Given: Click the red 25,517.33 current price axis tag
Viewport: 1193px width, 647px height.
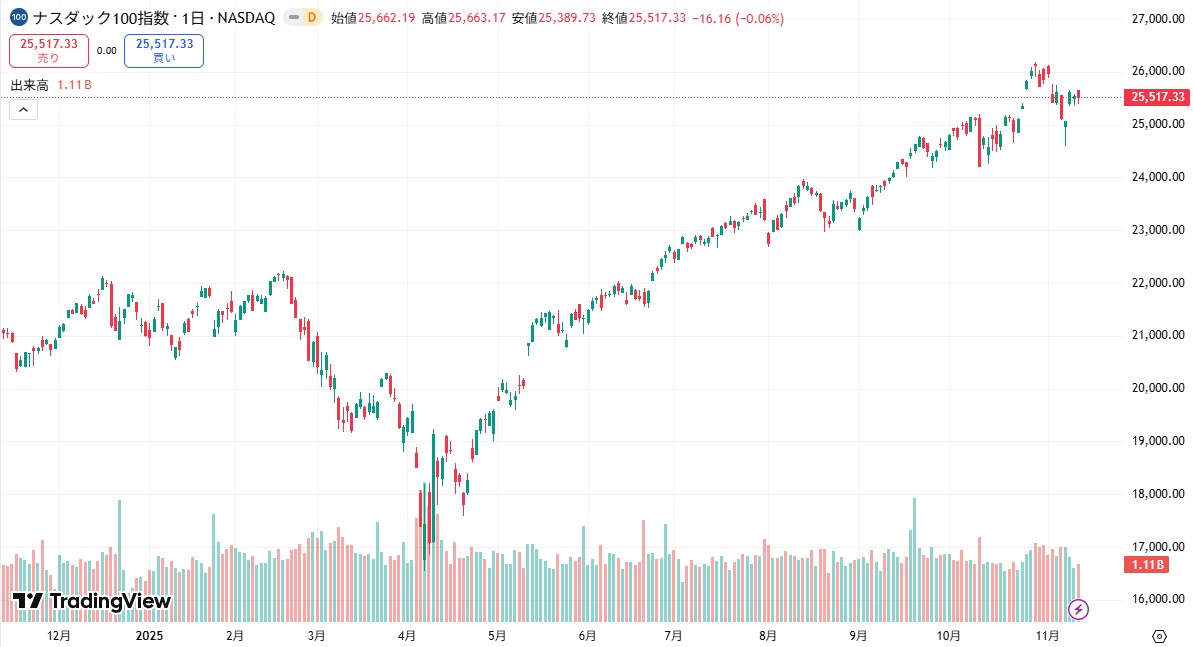Looking at the screenshot, I should pyautogui.click(x=1158, y=97).
